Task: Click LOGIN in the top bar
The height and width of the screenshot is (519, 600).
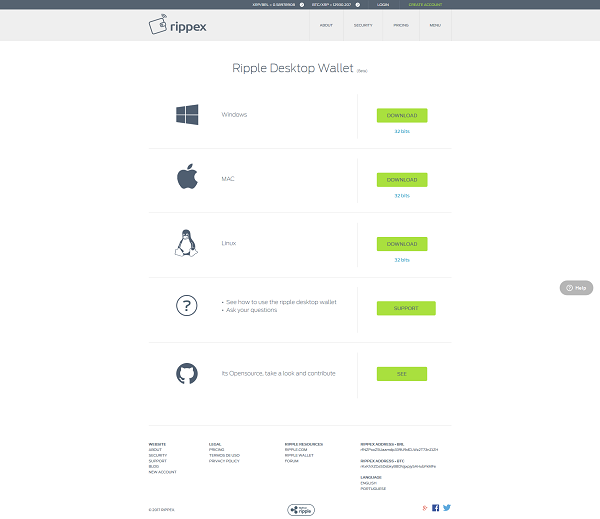Action: click(x=383, y=5)
